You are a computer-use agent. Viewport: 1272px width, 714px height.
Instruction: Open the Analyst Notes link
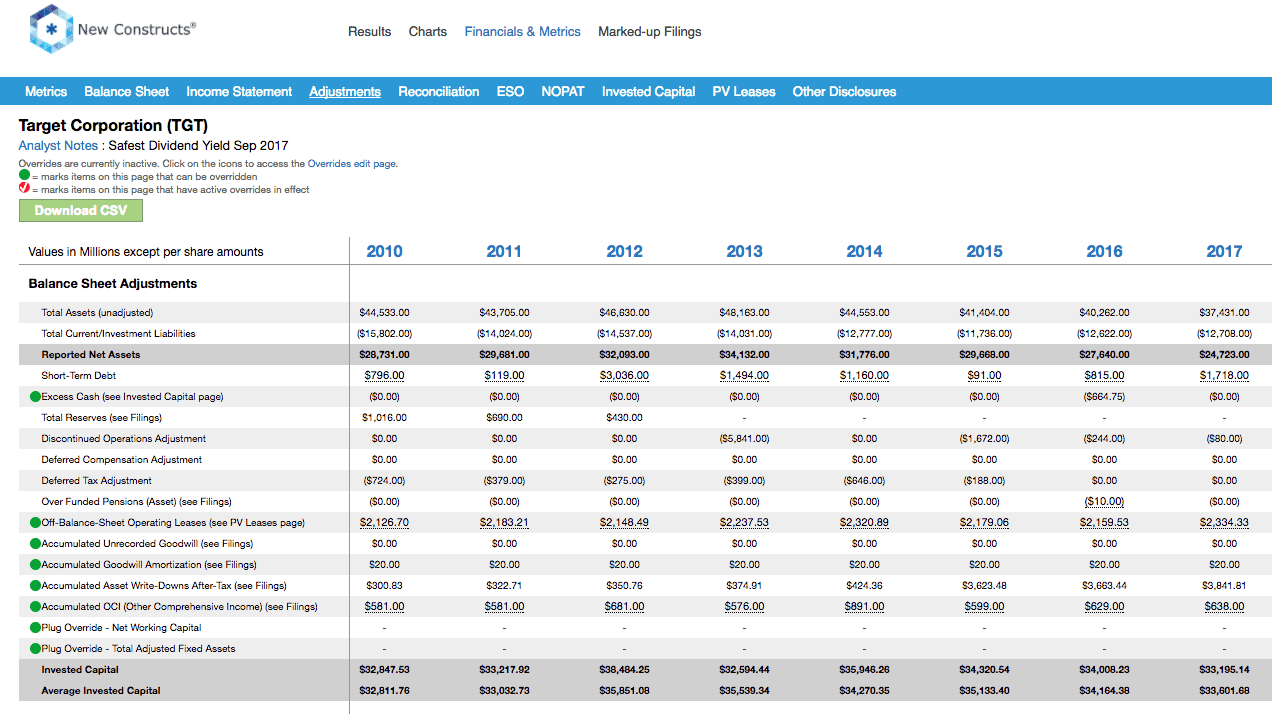point(58,146)
